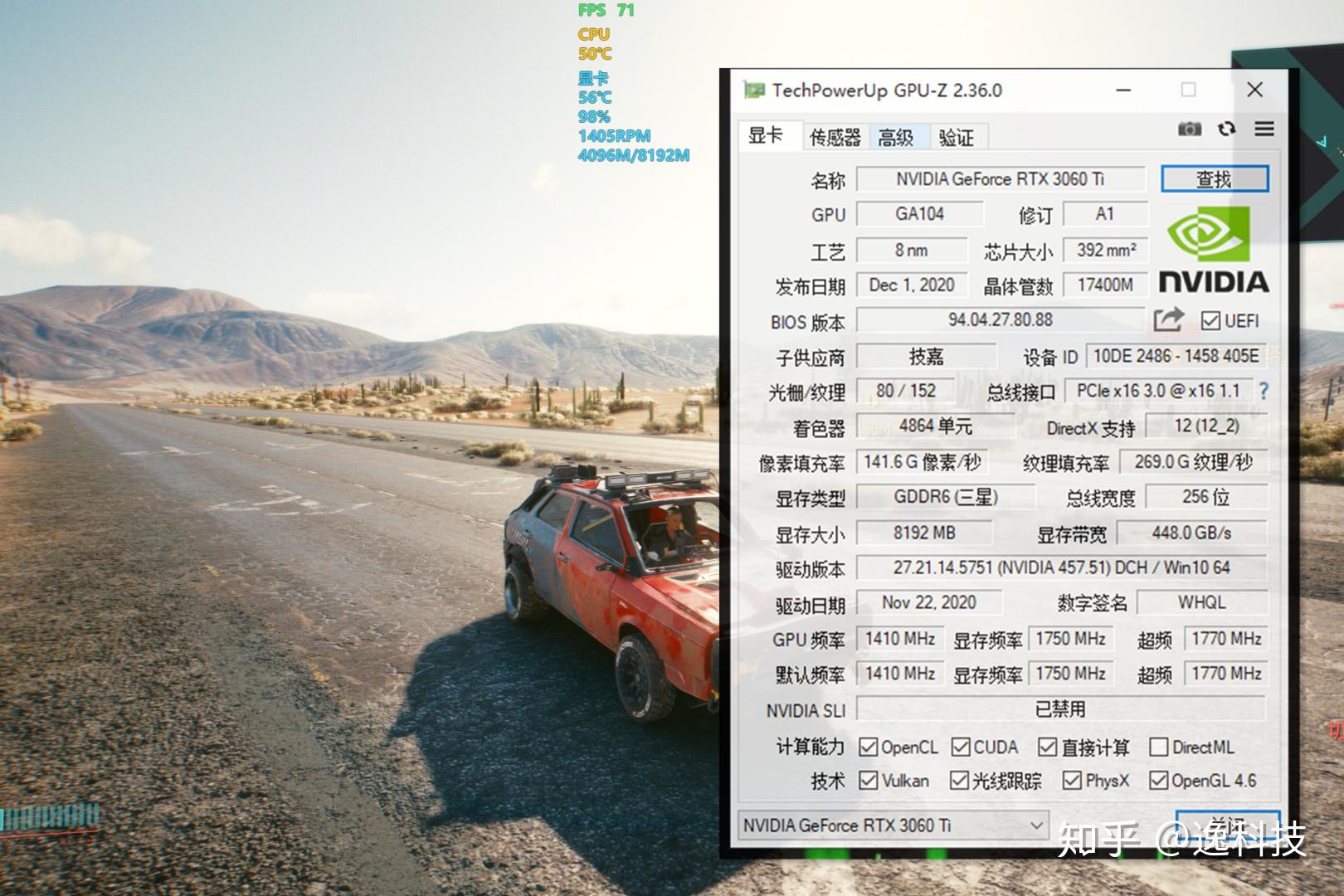Viewport: 1344px width, 896px height.
Task: Click the 8 nm process value
Action: (912, 250)
